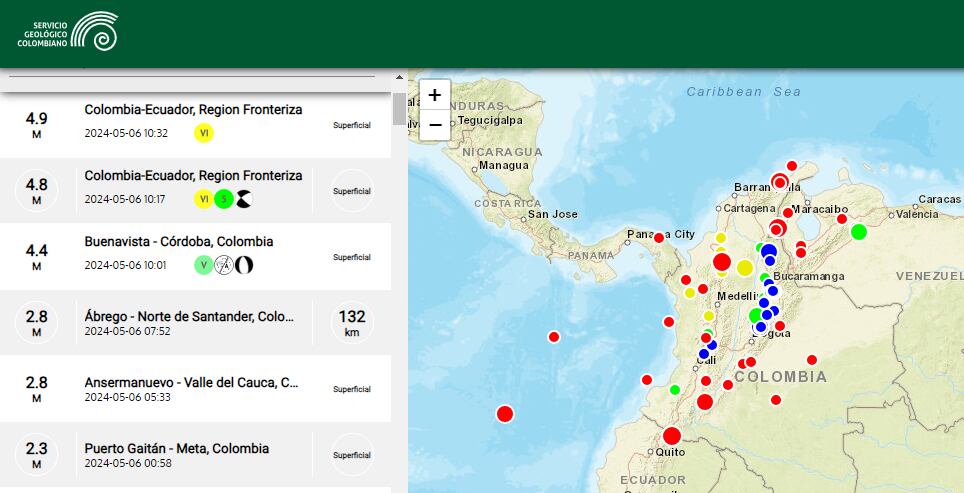Click the green S icon on 10:17 event
The height and width of the screenshot is (493, 964).
point(224,199)
